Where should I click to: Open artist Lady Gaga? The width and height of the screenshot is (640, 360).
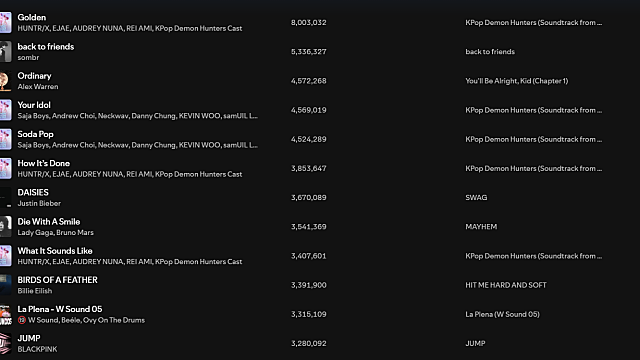(x=35, y=233)
